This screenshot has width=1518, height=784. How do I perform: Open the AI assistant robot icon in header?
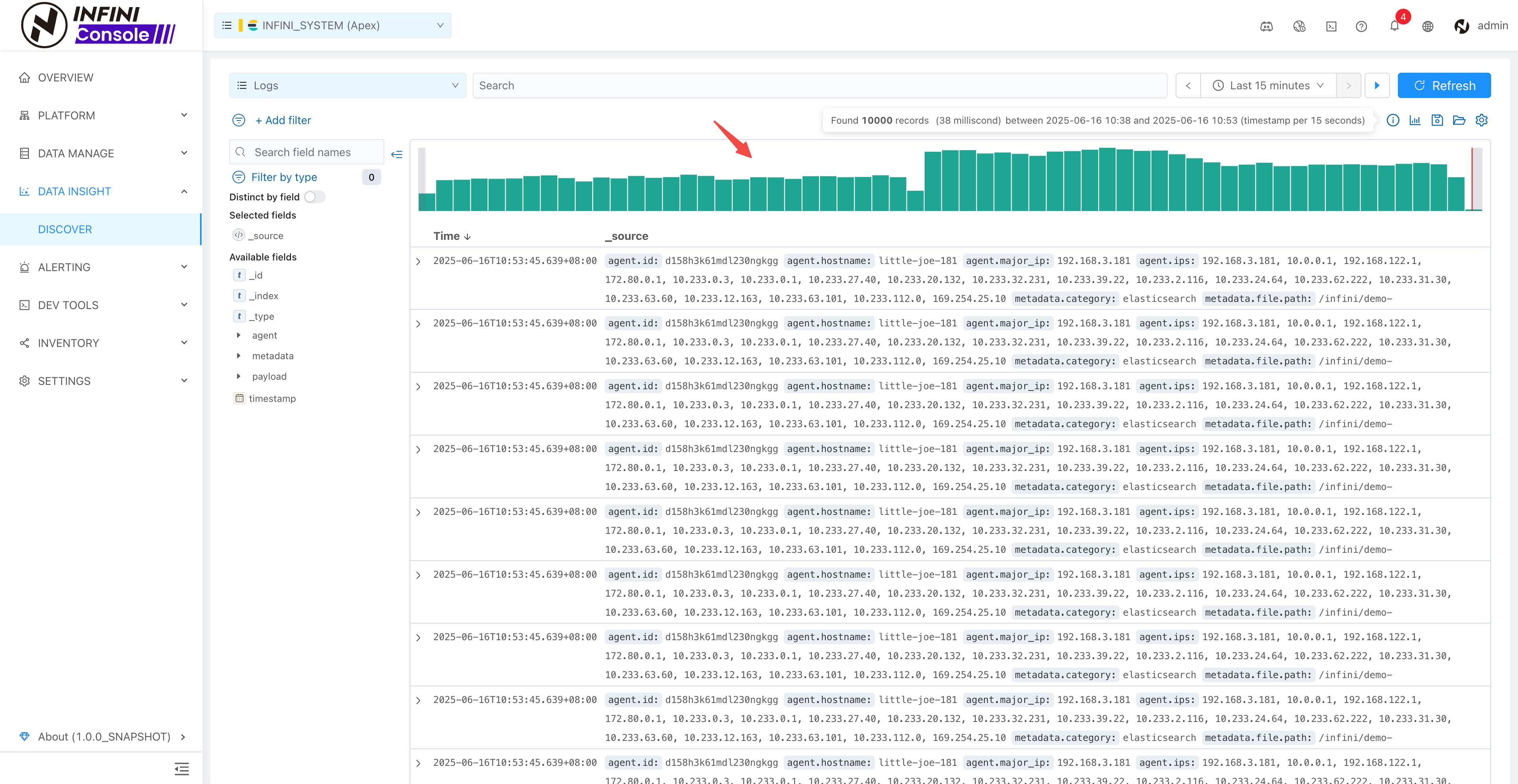pos(1266,26)
